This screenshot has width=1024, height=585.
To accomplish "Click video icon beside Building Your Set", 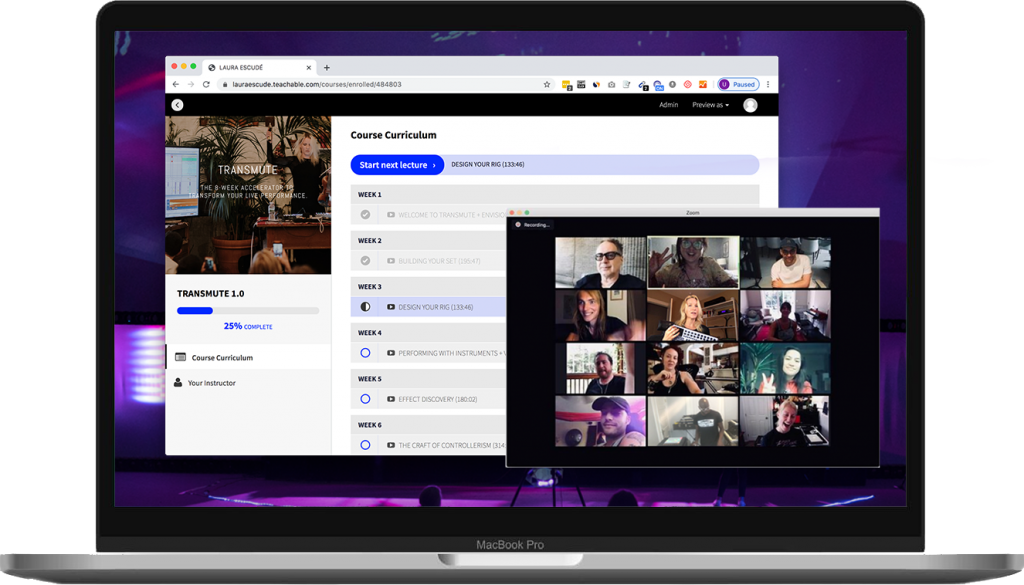I will pyautogui.click(x=391, y=261).
